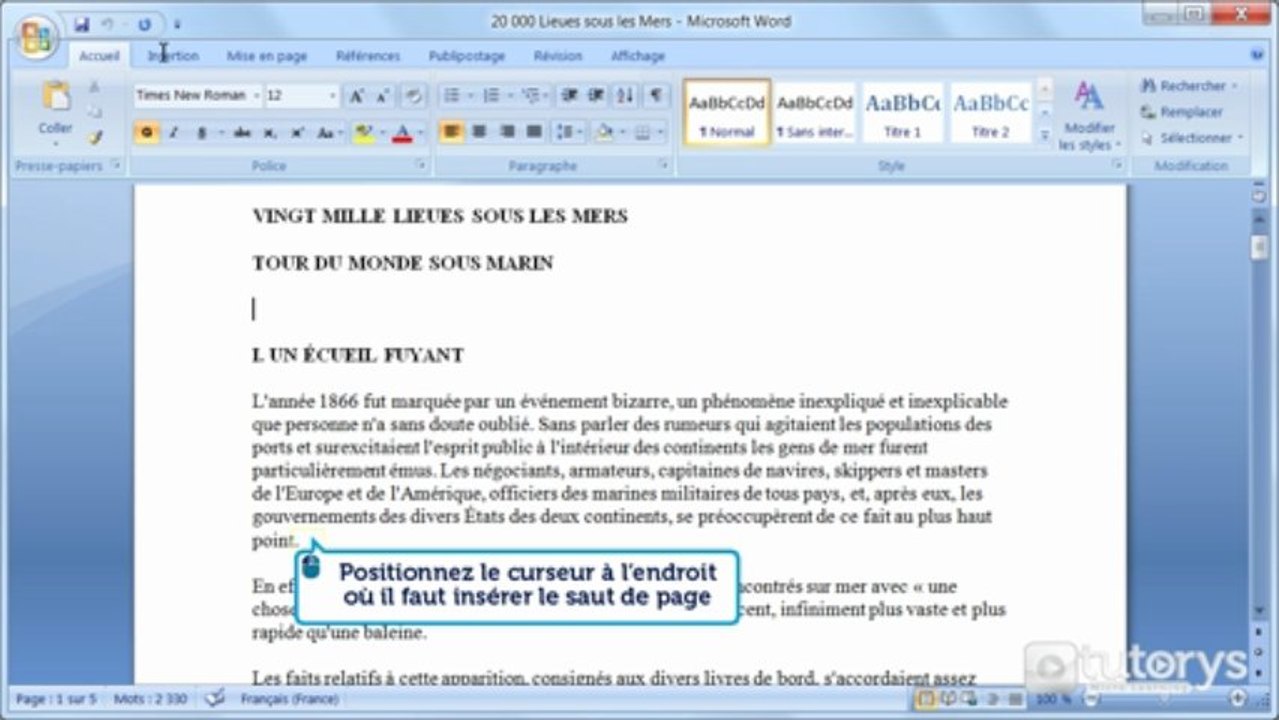The height and width of the screenshot is (720, 1279).
Task: Switch to the Révision tab
Action: (x=558, y=56)
